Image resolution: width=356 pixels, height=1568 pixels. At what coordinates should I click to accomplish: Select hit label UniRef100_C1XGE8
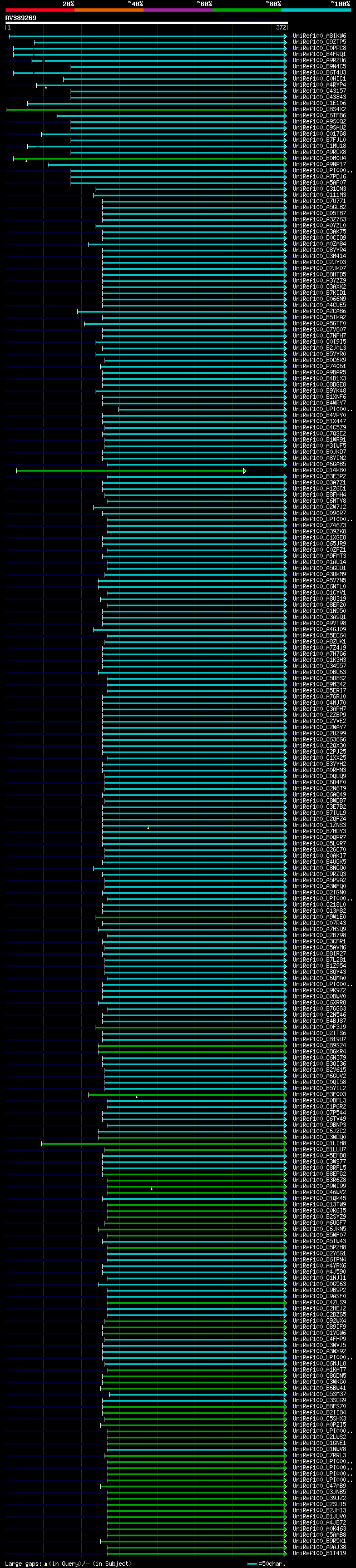coord(319,537)
